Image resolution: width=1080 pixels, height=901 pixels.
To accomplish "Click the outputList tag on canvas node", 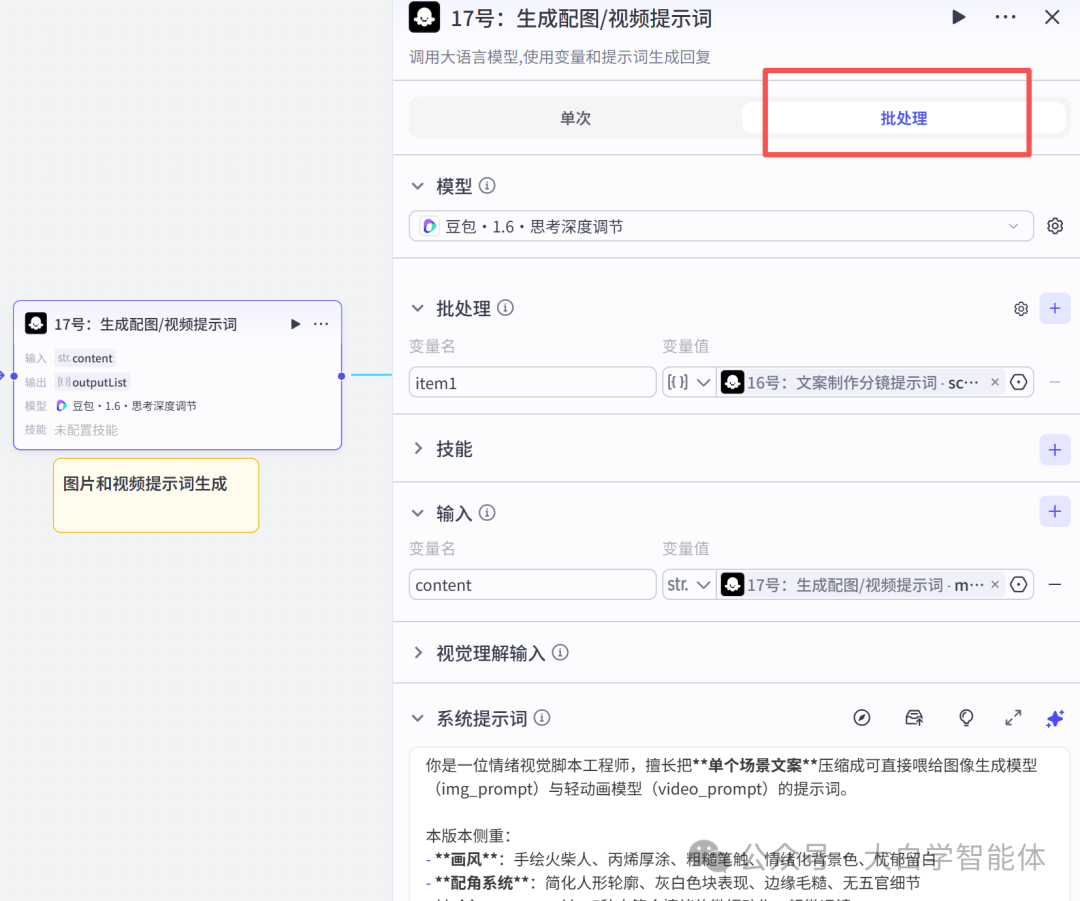I will coord(92,382).
